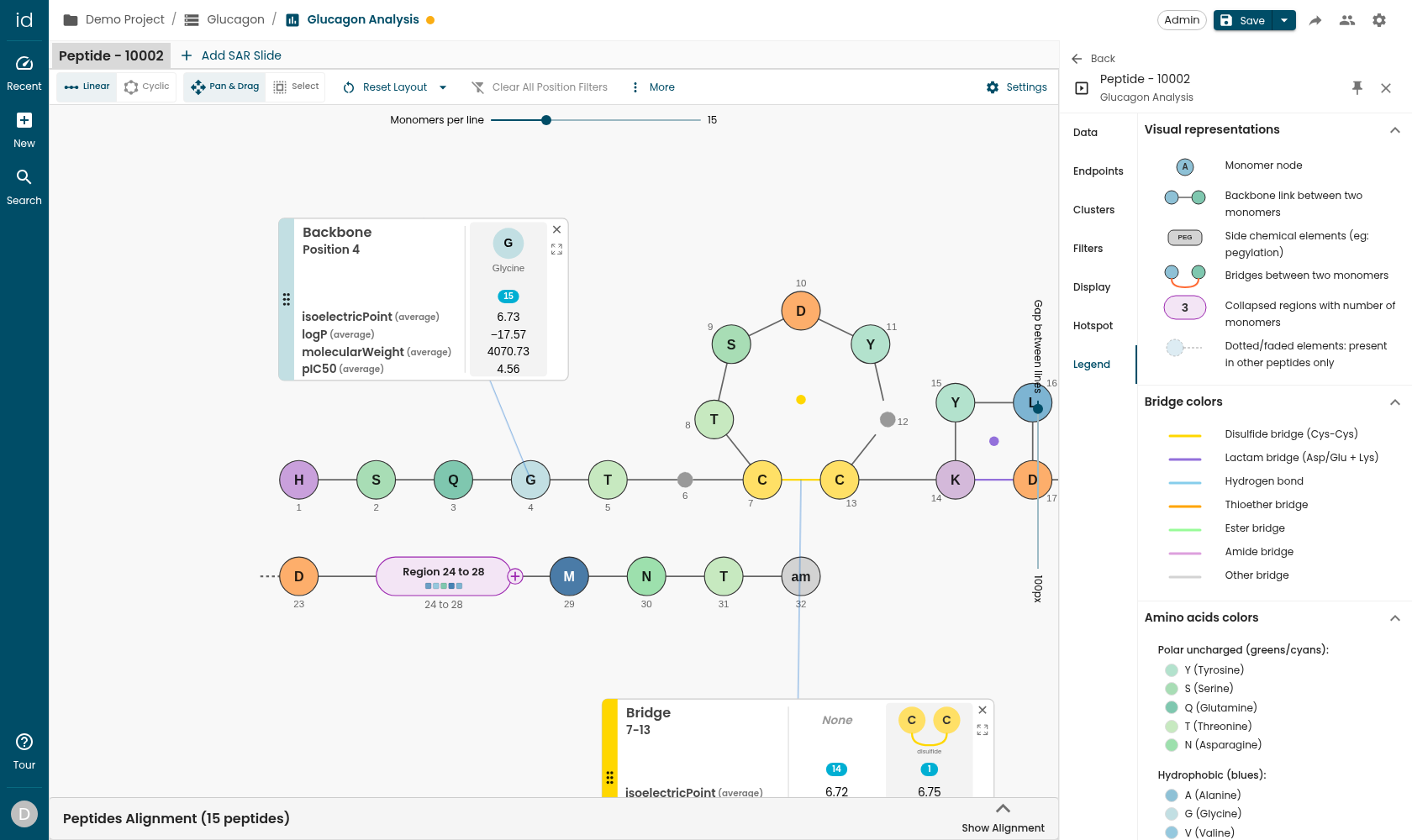
Task: Open the Recent sidebar item
Action: pos(24,73)
